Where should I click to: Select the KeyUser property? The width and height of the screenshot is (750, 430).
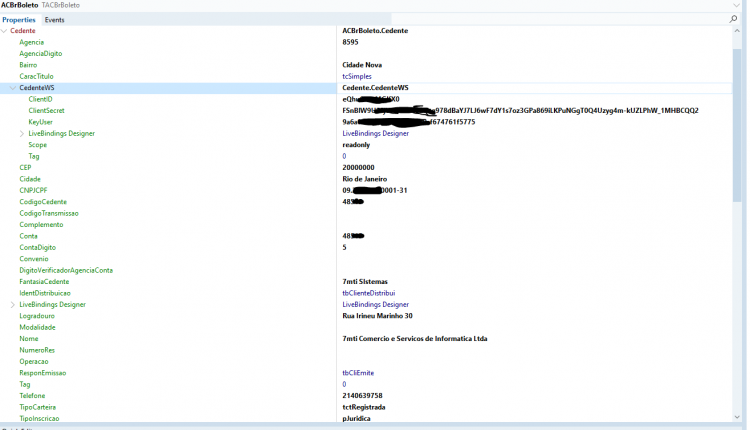pyautogui.click(x=41, y=122)
